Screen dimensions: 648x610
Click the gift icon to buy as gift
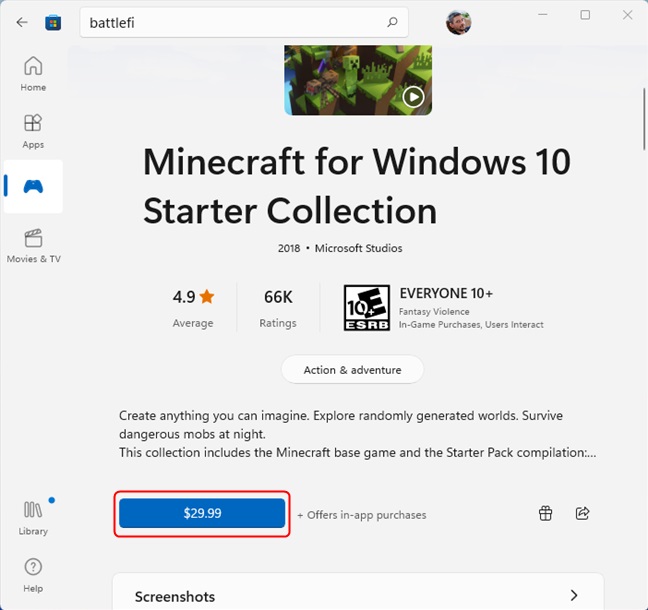click(x=545, y=513)
